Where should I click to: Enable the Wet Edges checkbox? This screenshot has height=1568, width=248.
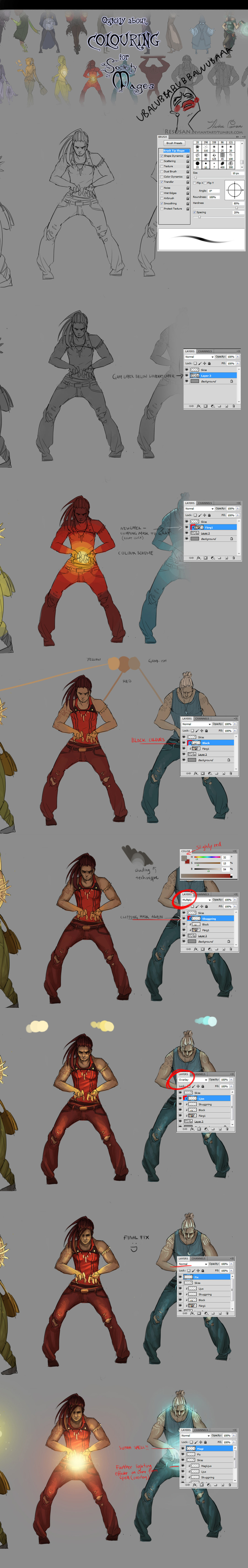click(x=162, y=193)
